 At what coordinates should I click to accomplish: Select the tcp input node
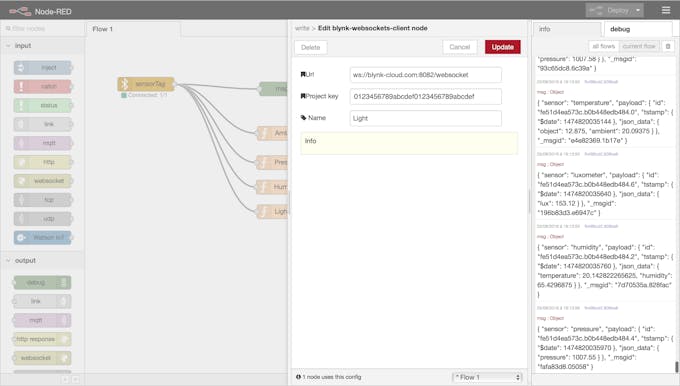pyautogui.click(x=42, y=200)
